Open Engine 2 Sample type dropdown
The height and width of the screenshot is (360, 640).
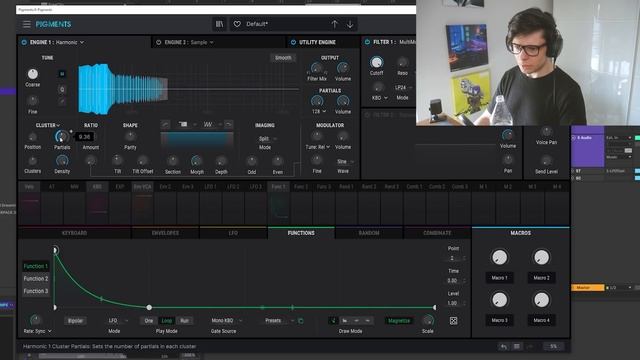point(202,42)
